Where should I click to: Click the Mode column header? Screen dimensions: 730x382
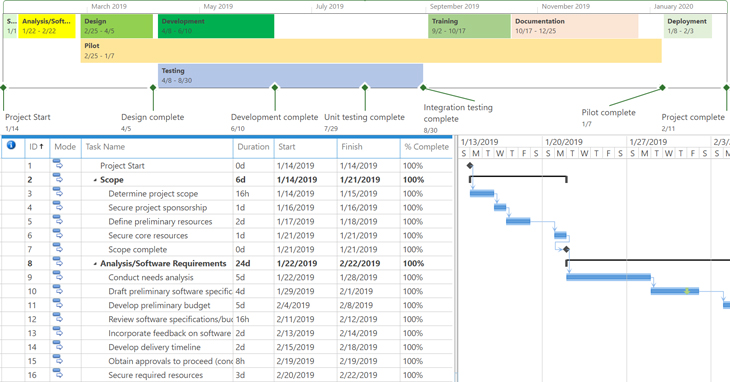point(65,147)
